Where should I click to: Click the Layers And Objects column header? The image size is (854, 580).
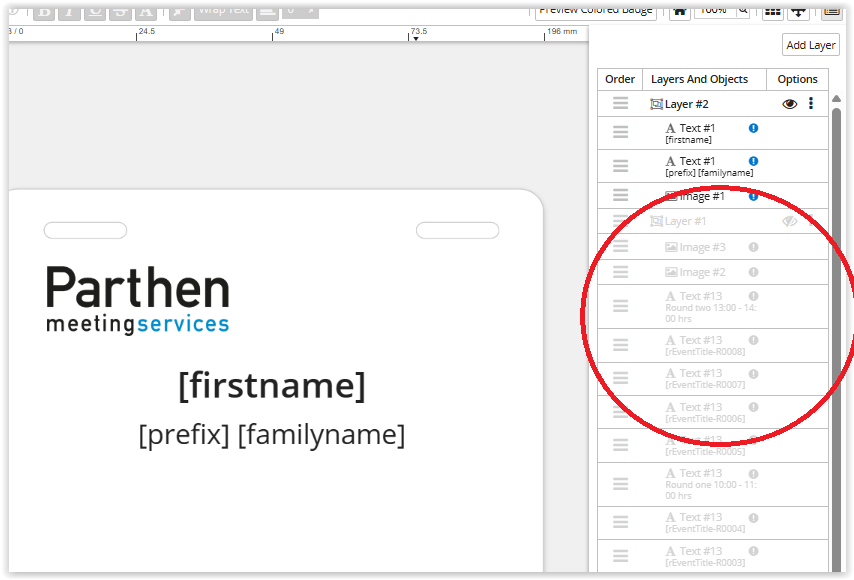tap(699, 79)
